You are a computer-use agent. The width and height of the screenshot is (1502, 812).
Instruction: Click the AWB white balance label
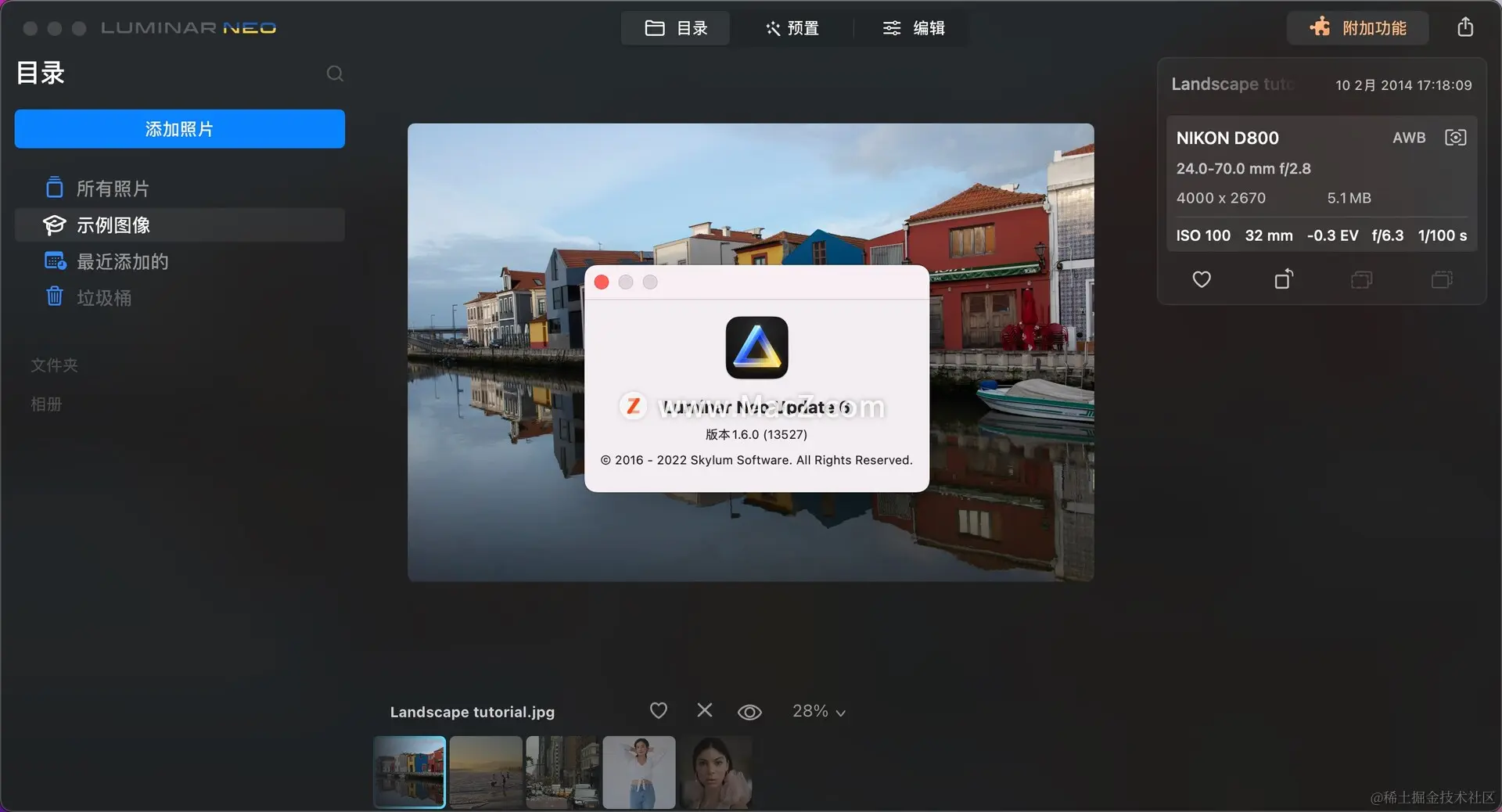[1409, 138]
